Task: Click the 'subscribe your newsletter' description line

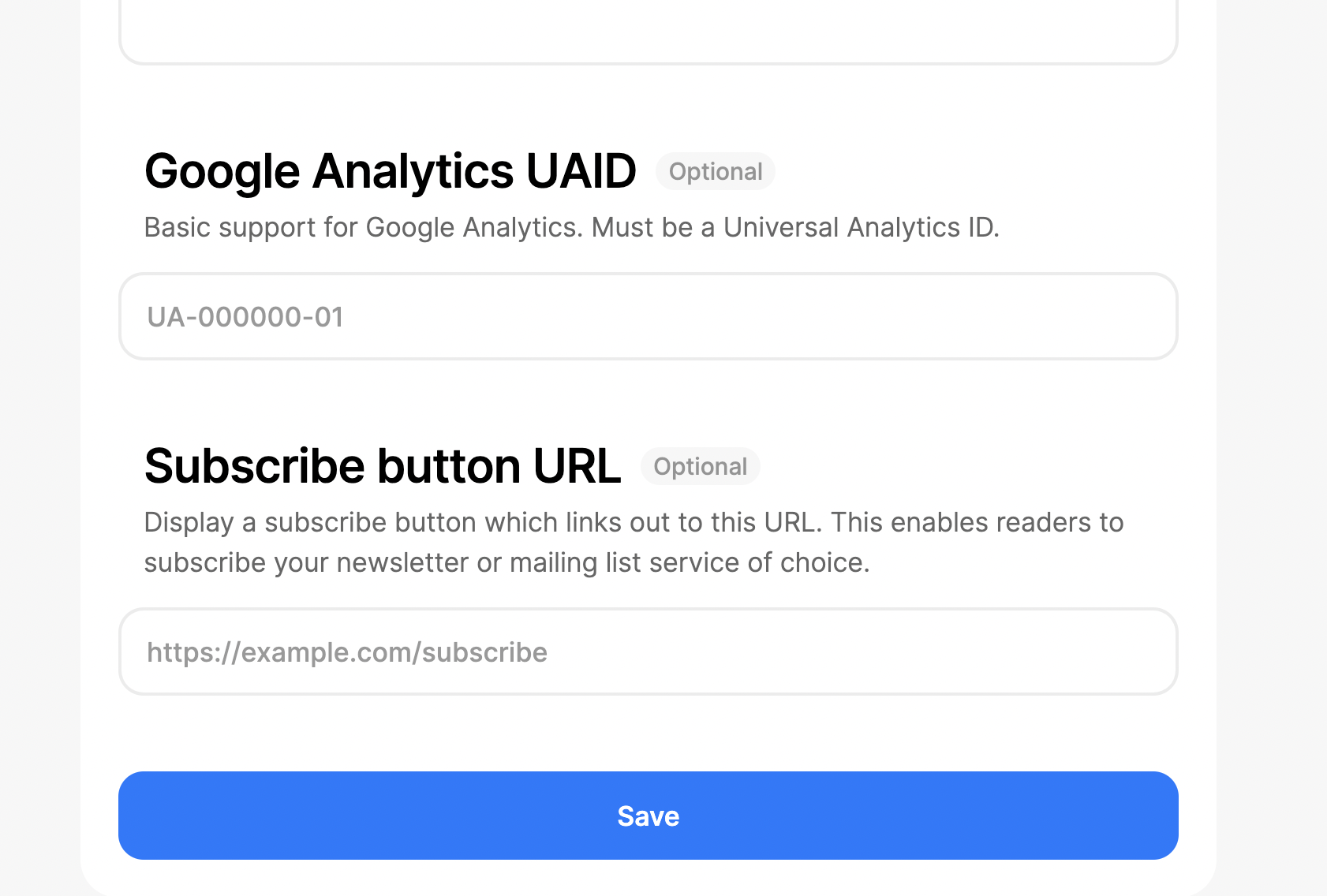Action: click(x=507, y=562)
